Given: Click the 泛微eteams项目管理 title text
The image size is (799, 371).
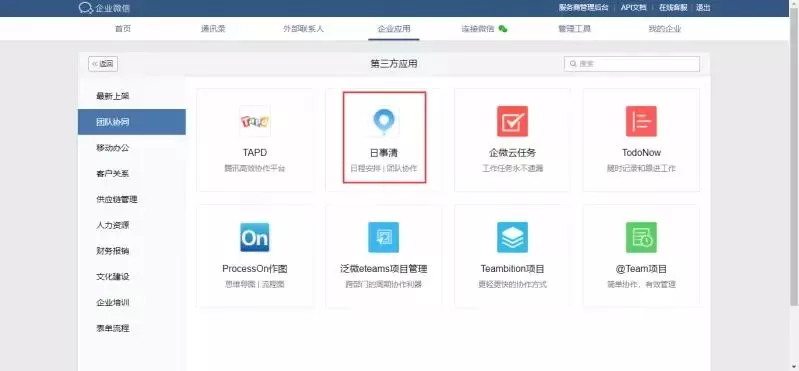Looking at the screenshot, I should point(384,269).
